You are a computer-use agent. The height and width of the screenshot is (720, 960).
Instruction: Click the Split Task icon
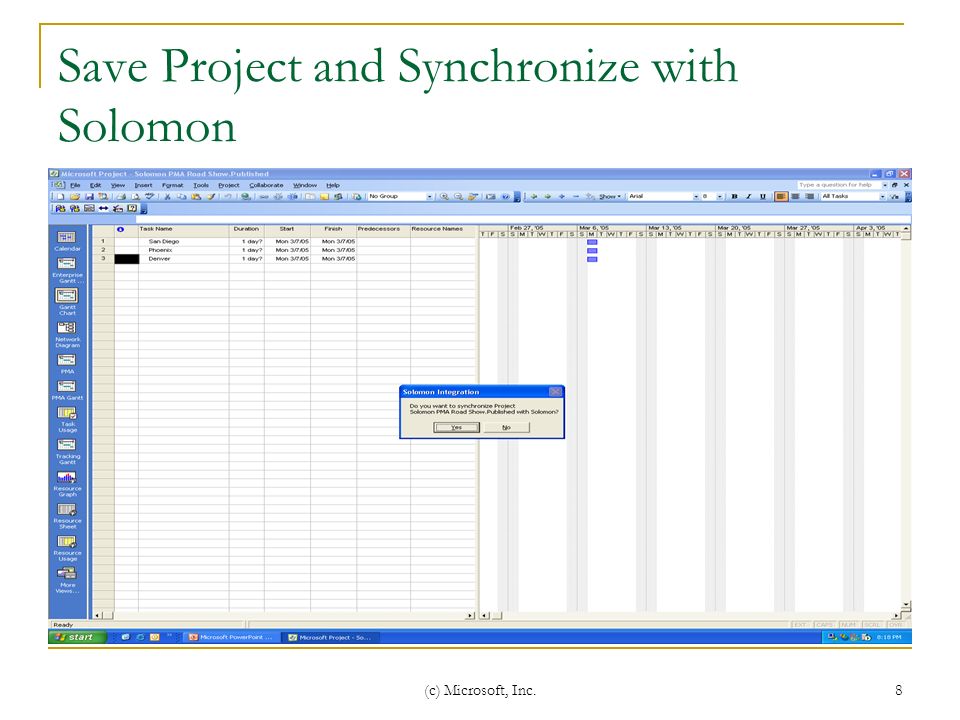pyautogui.click(x=293, y=197)
